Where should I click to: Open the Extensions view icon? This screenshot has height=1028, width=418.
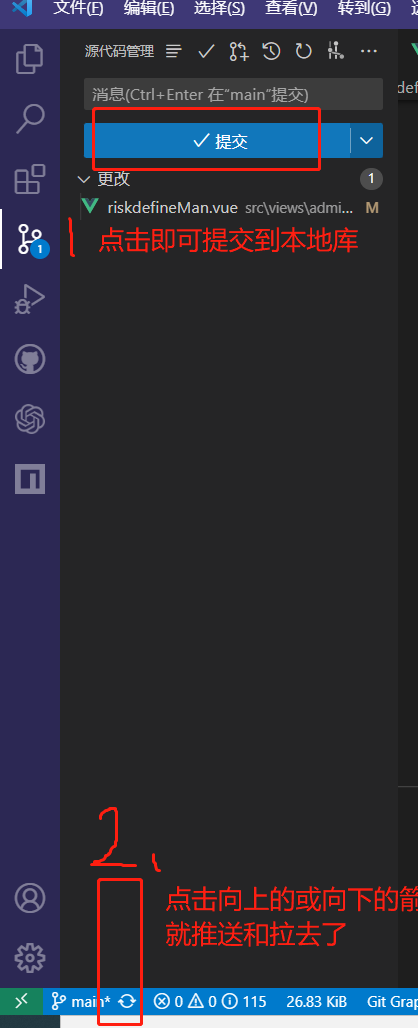click(29, 179)
